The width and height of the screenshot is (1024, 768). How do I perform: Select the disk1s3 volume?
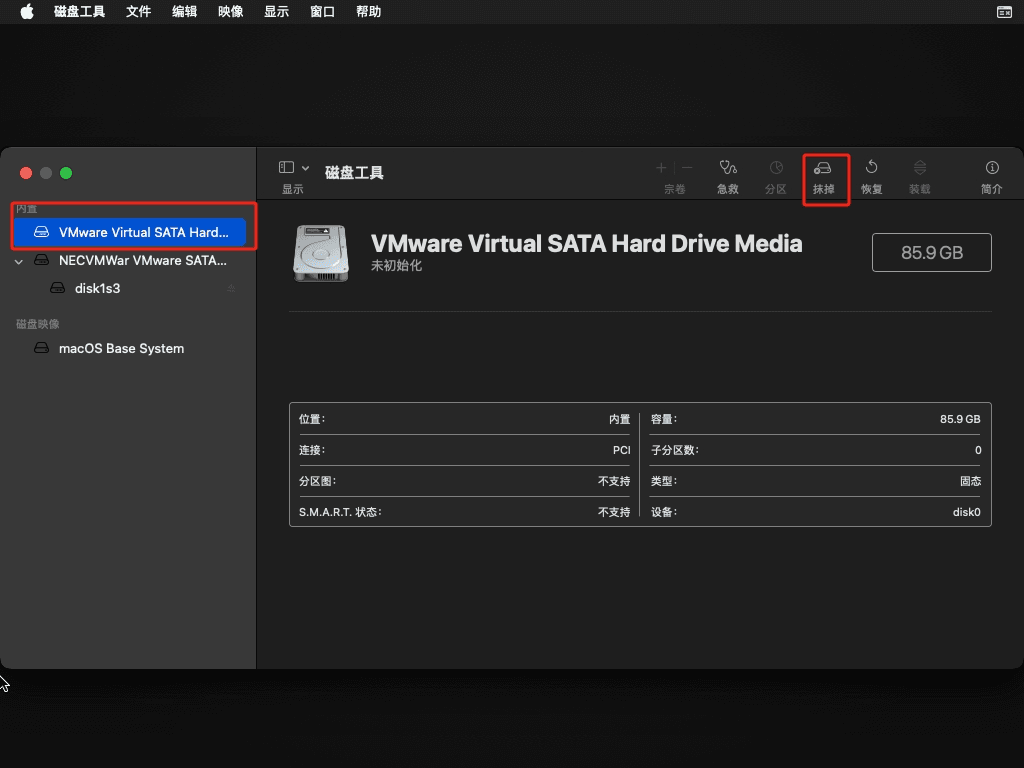pos(97,289)
